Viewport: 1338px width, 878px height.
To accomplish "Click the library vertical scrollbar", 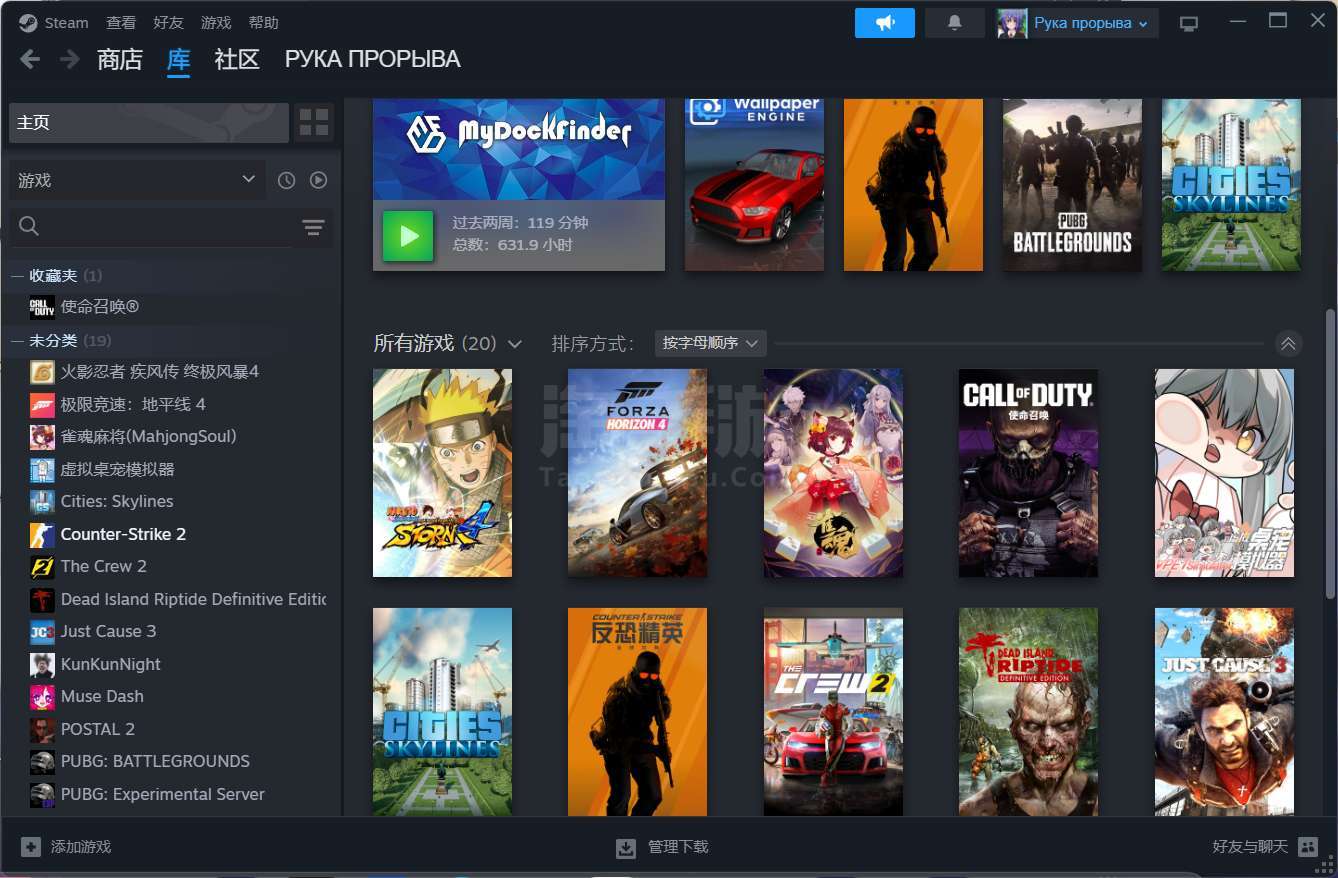I will point(1331,454).
